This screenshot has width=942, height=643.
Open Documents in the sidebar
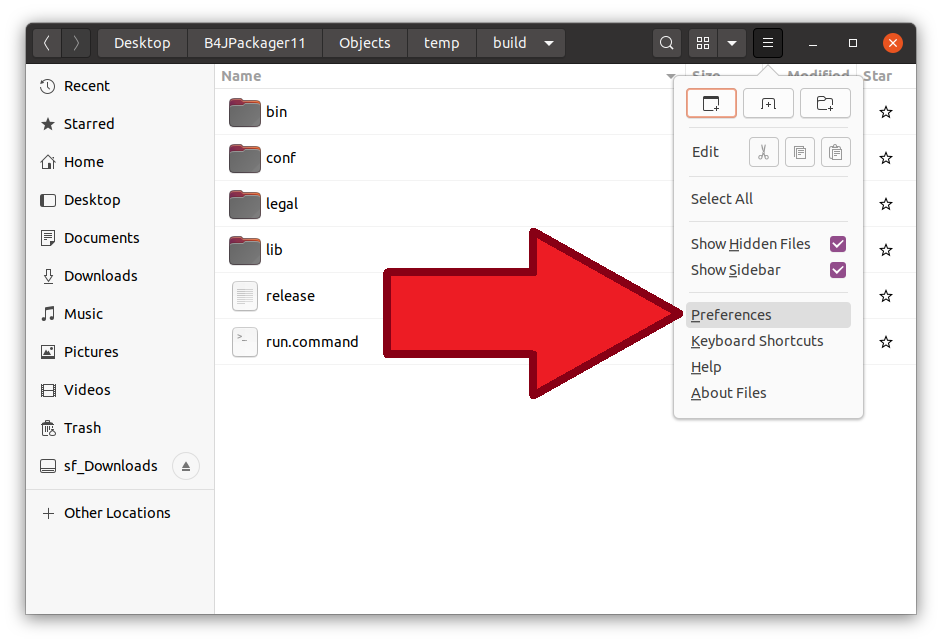(x=120, y=238)
